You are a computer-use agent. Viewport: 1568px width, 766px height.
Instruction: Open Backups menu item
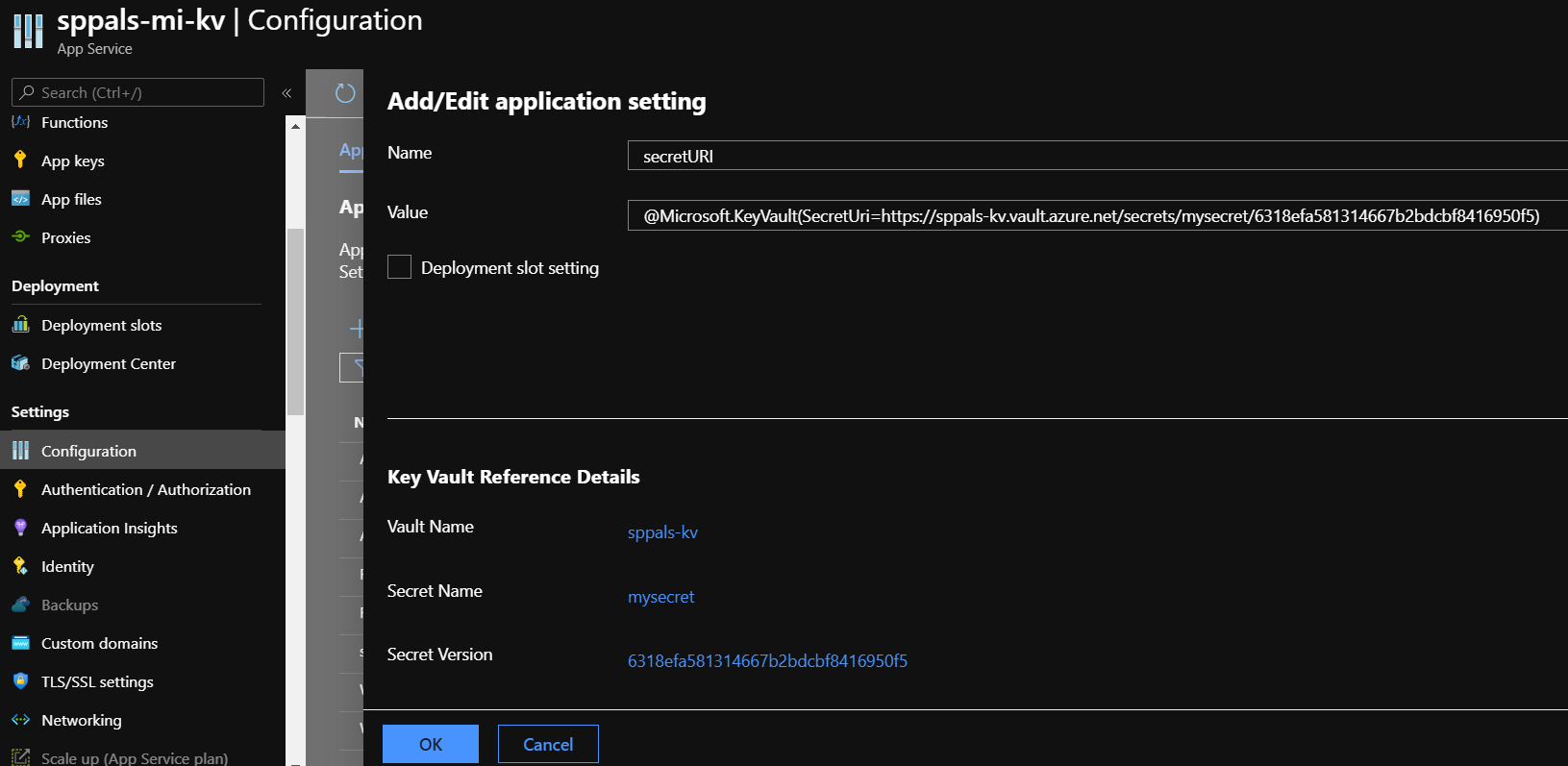[69, 605]
